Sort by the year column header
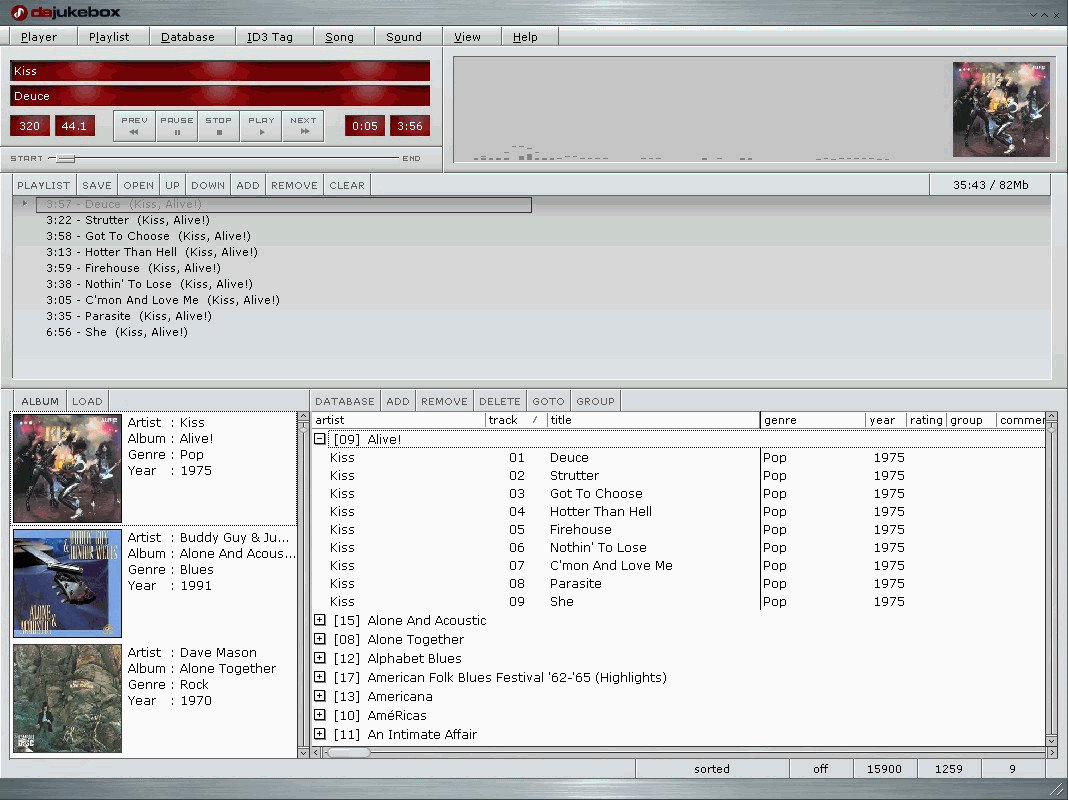Image resolution: width=1068 pixels, height=800 pixels. (x=885, y=420)
